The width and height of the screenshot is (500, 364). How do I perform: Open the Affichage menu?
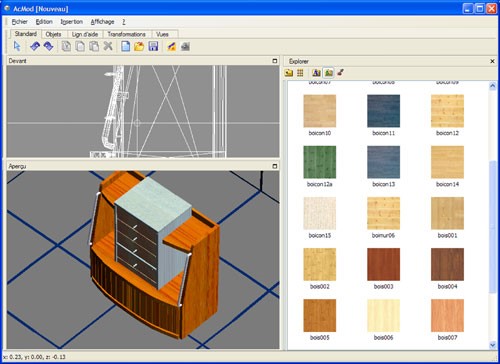tap(102, 22)
